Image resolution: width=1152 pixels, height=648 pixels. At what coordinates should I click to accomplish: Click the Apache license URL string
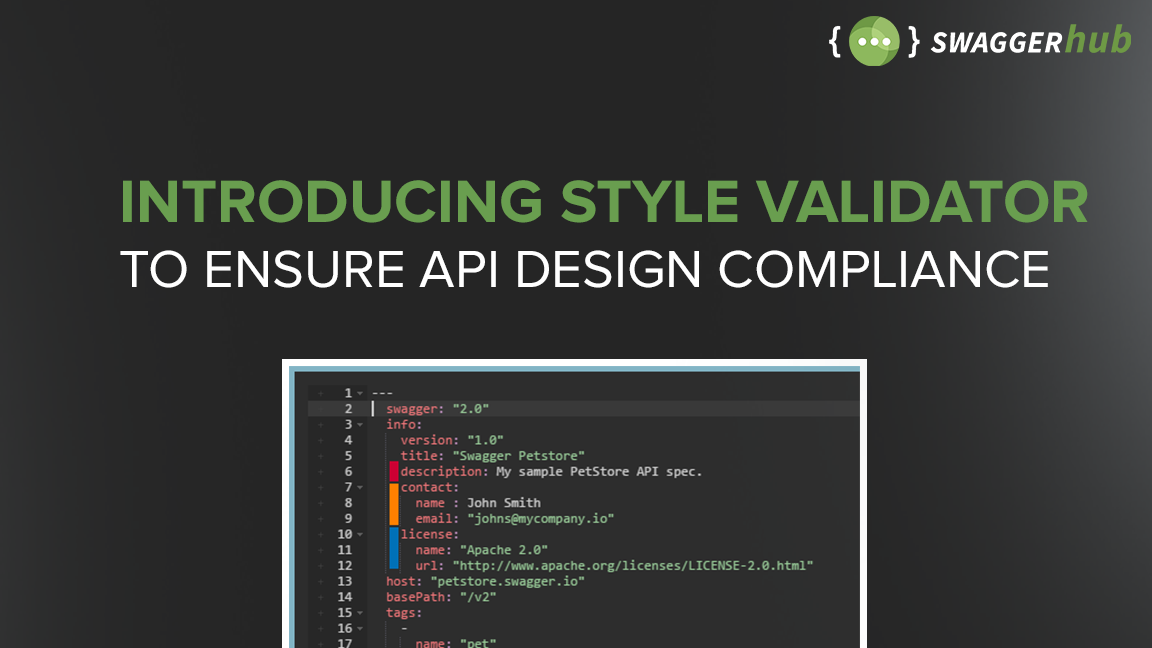pos(632,566)
